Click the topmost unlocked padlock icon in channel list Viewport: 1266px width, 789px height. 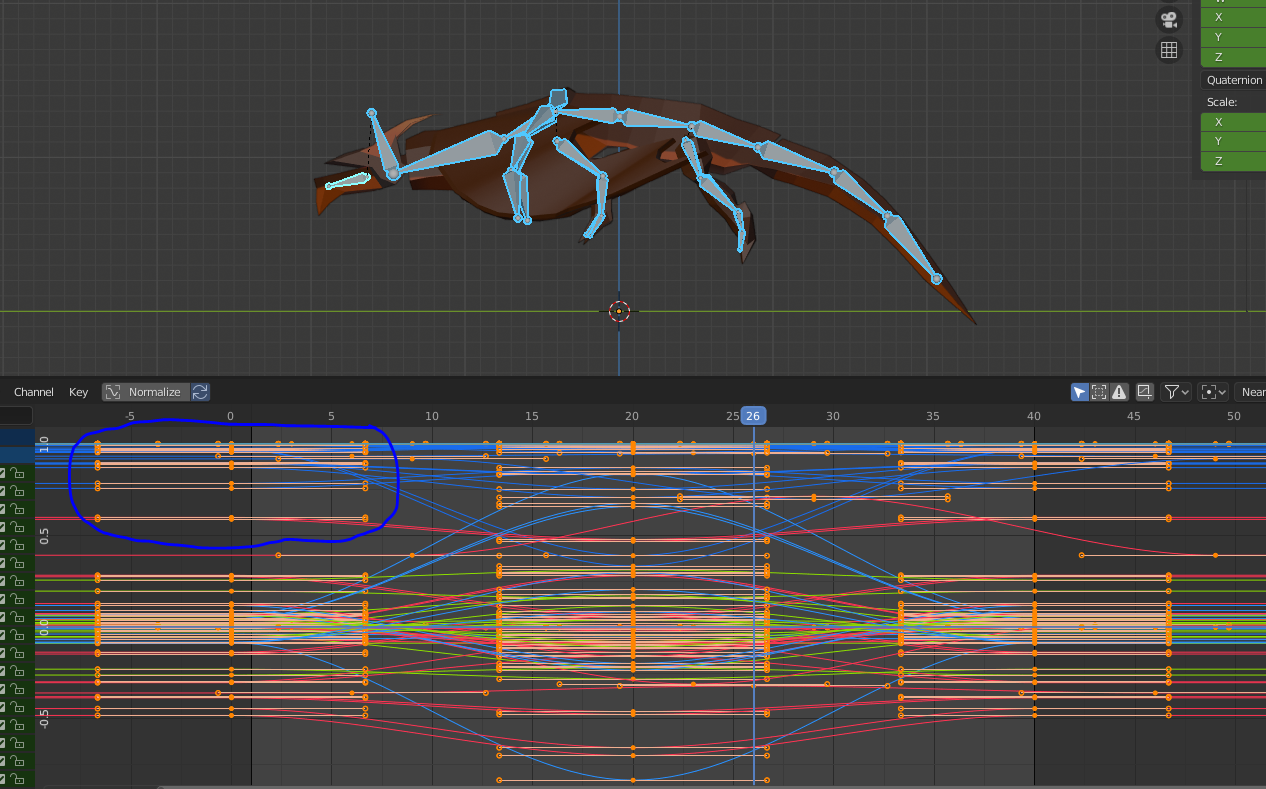18,473
